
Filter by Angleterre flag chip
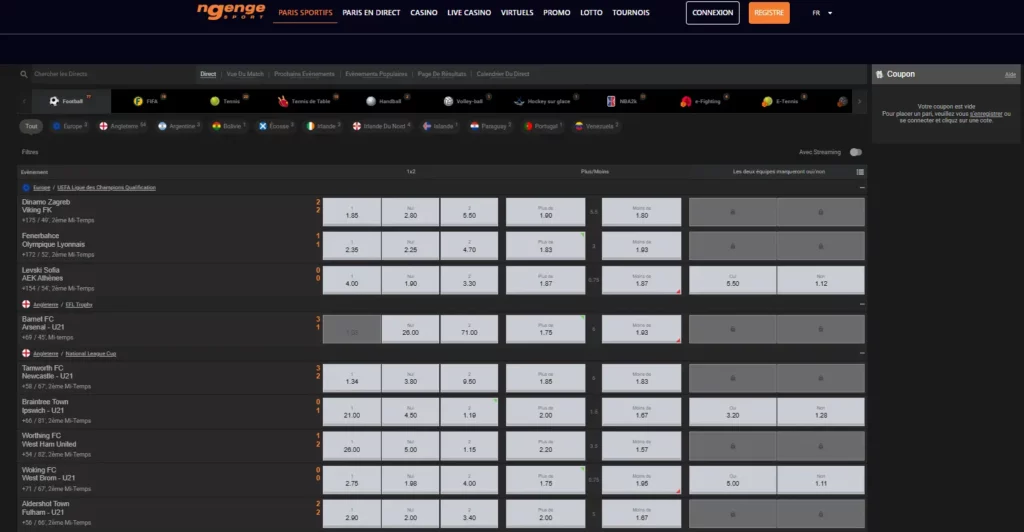(122, 126)
